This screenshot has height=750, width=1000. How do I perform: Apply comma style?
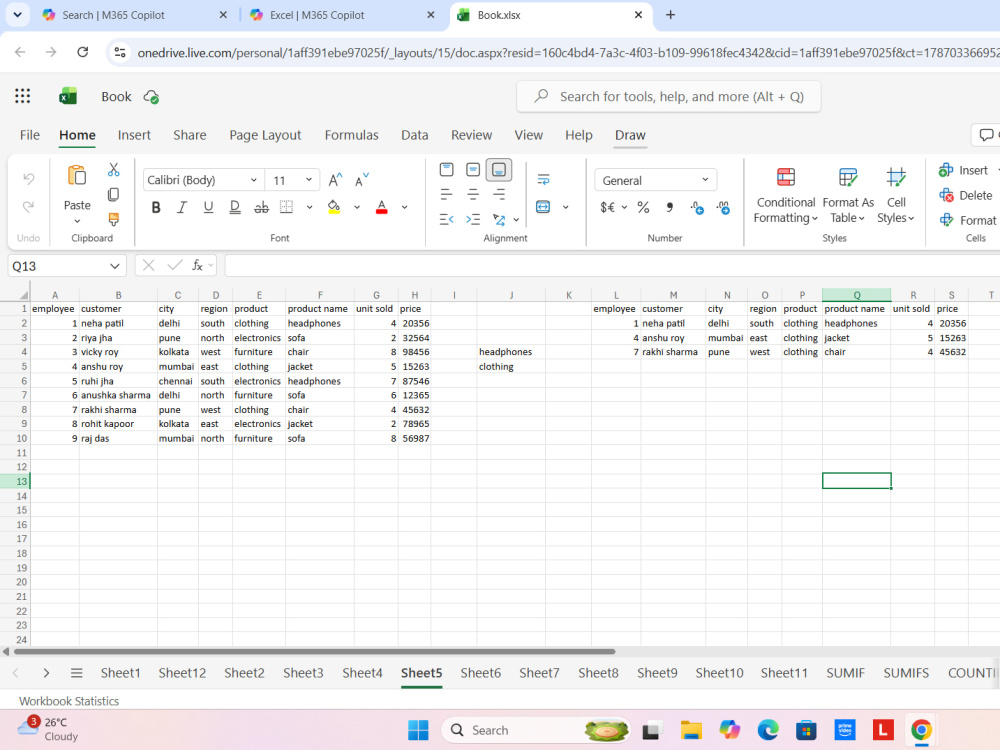pyautogui.click(x=670, y=207)
